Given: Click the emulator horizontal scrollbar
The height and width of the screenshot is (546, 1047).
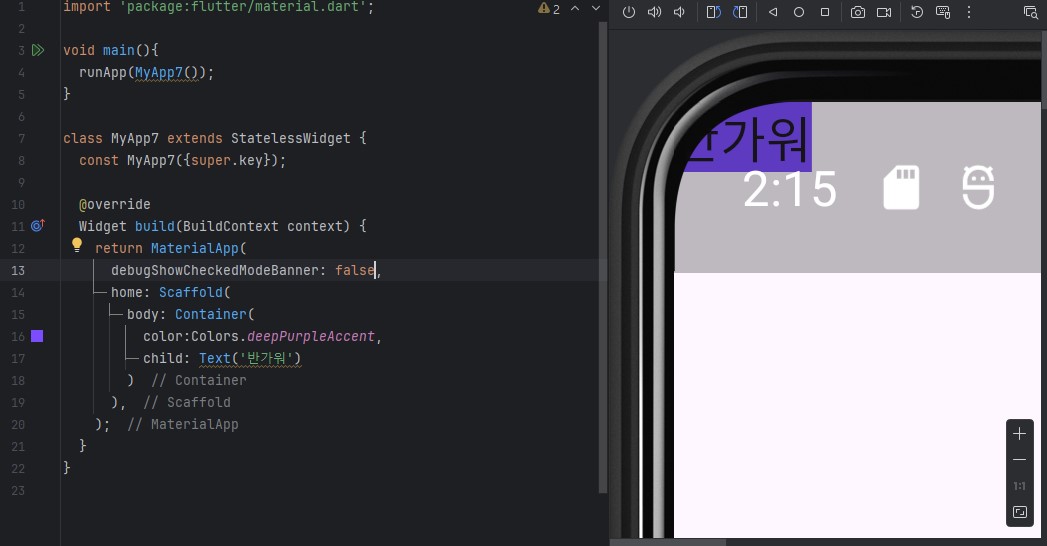Looking at the screenshot, I should tap(668, 542).
